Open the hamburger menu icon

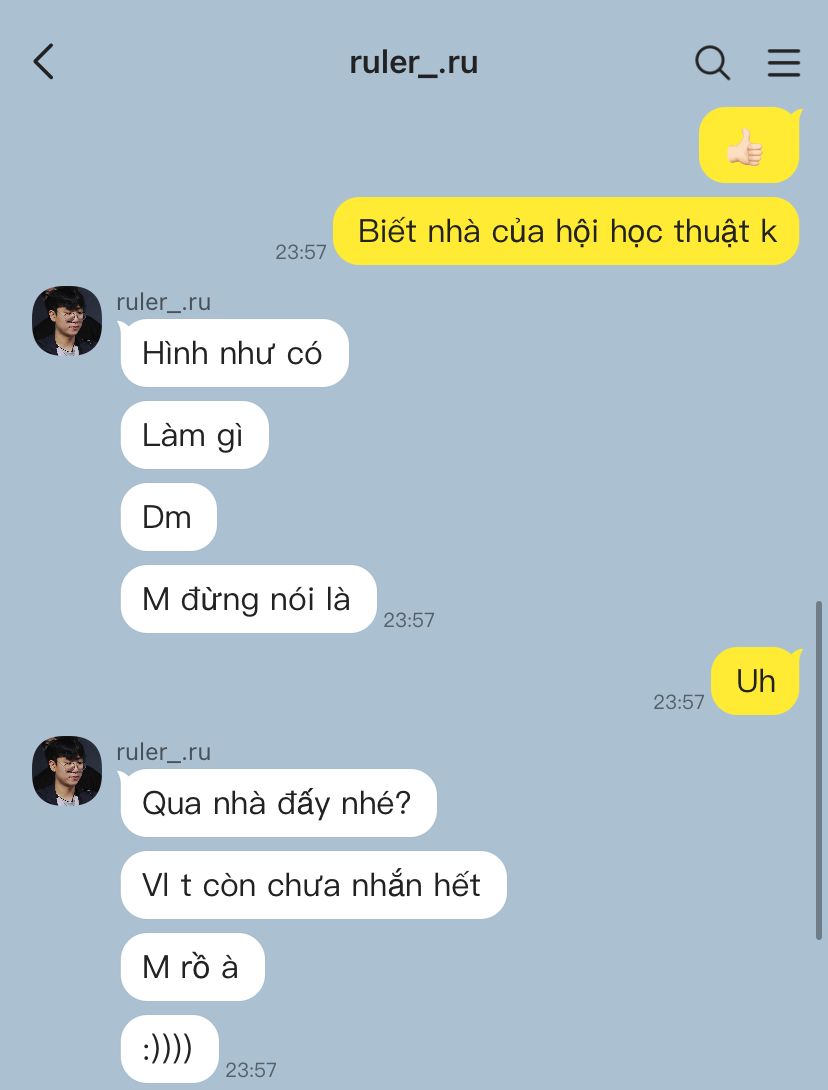point(784,63)
